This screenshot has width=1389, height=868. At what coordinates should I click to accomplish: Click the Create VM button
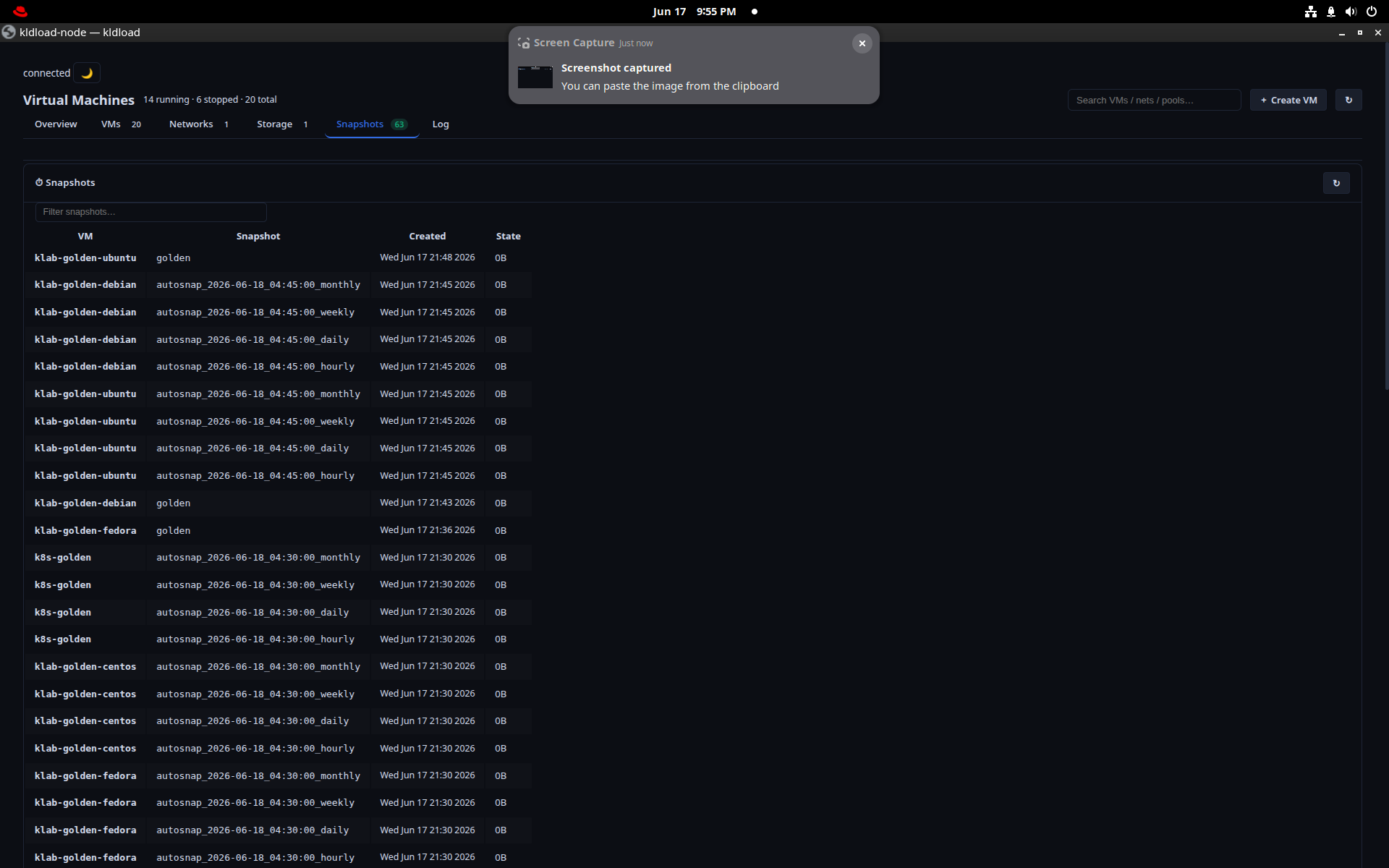point(1288,100)
